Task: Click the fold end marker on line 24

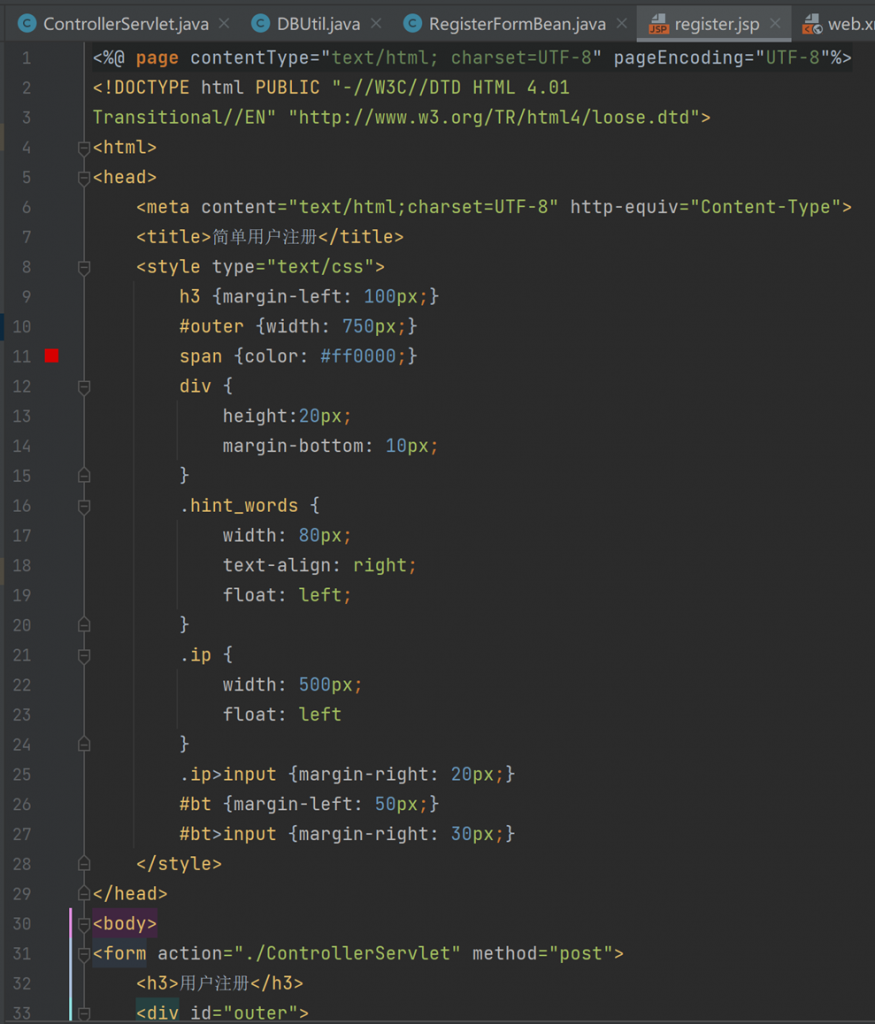Action: [x=84, y=744]
